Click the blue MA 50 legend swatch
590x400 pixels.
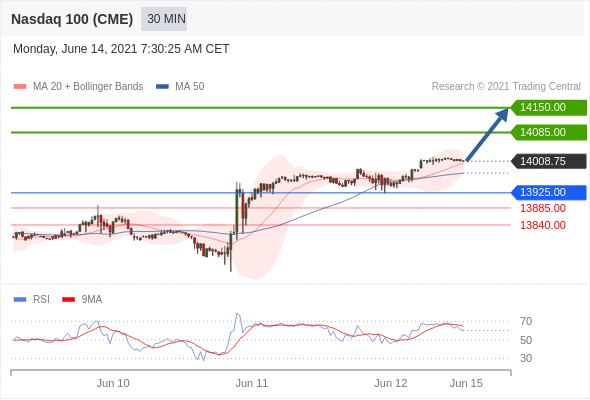point(162,87)
